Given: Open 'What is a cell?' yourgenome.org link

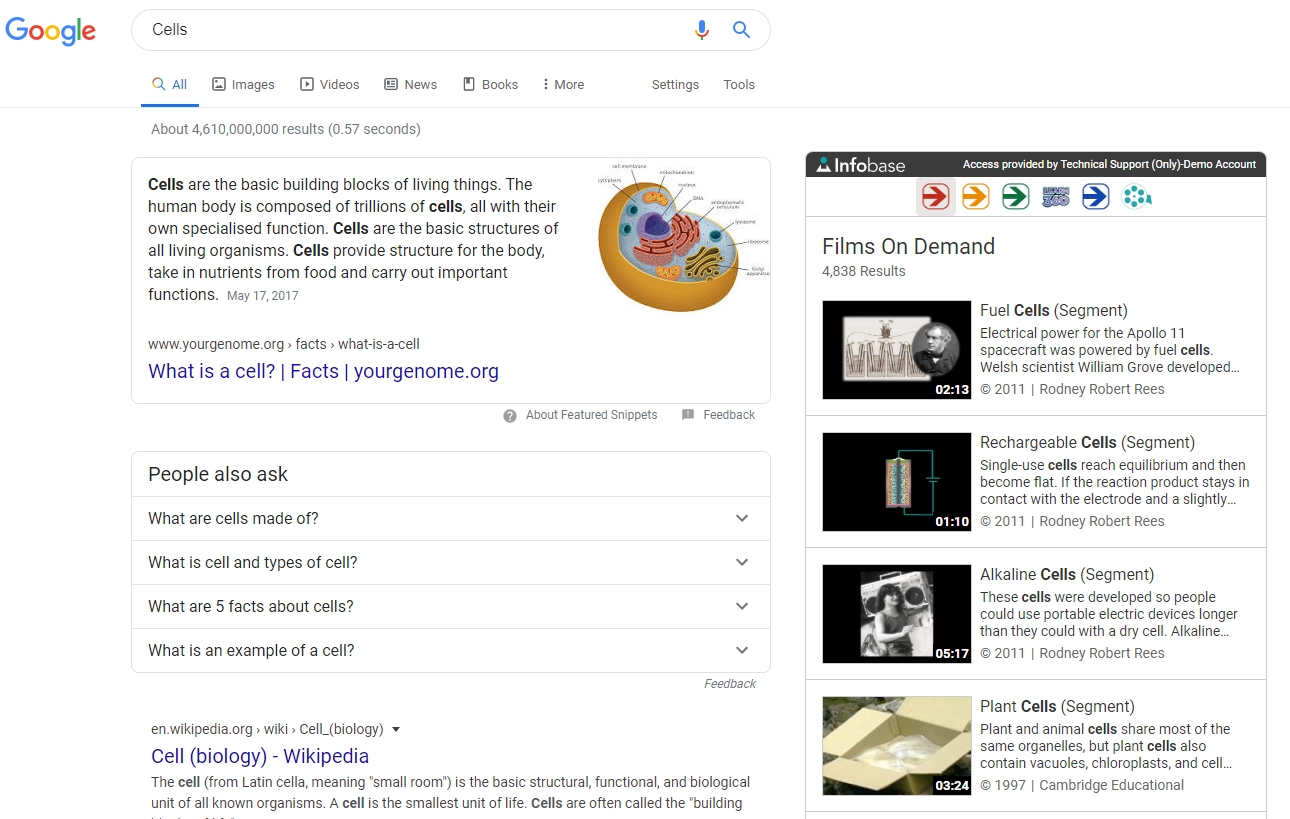Looking at the screenshot, I should (323, 371).
